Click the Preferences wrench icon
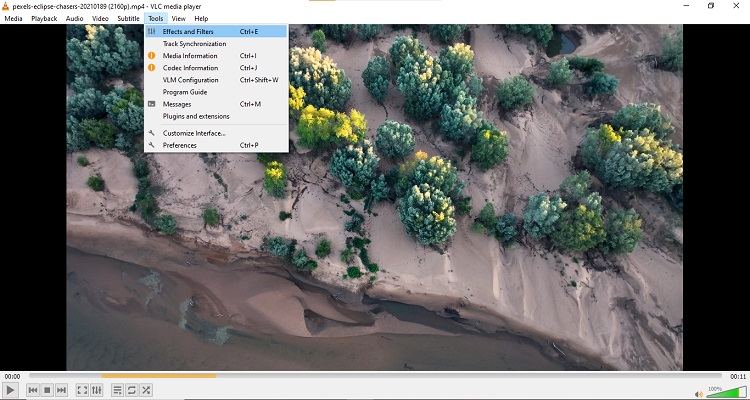The width and height of the screenshot is (750, 400). pos(152,145)
